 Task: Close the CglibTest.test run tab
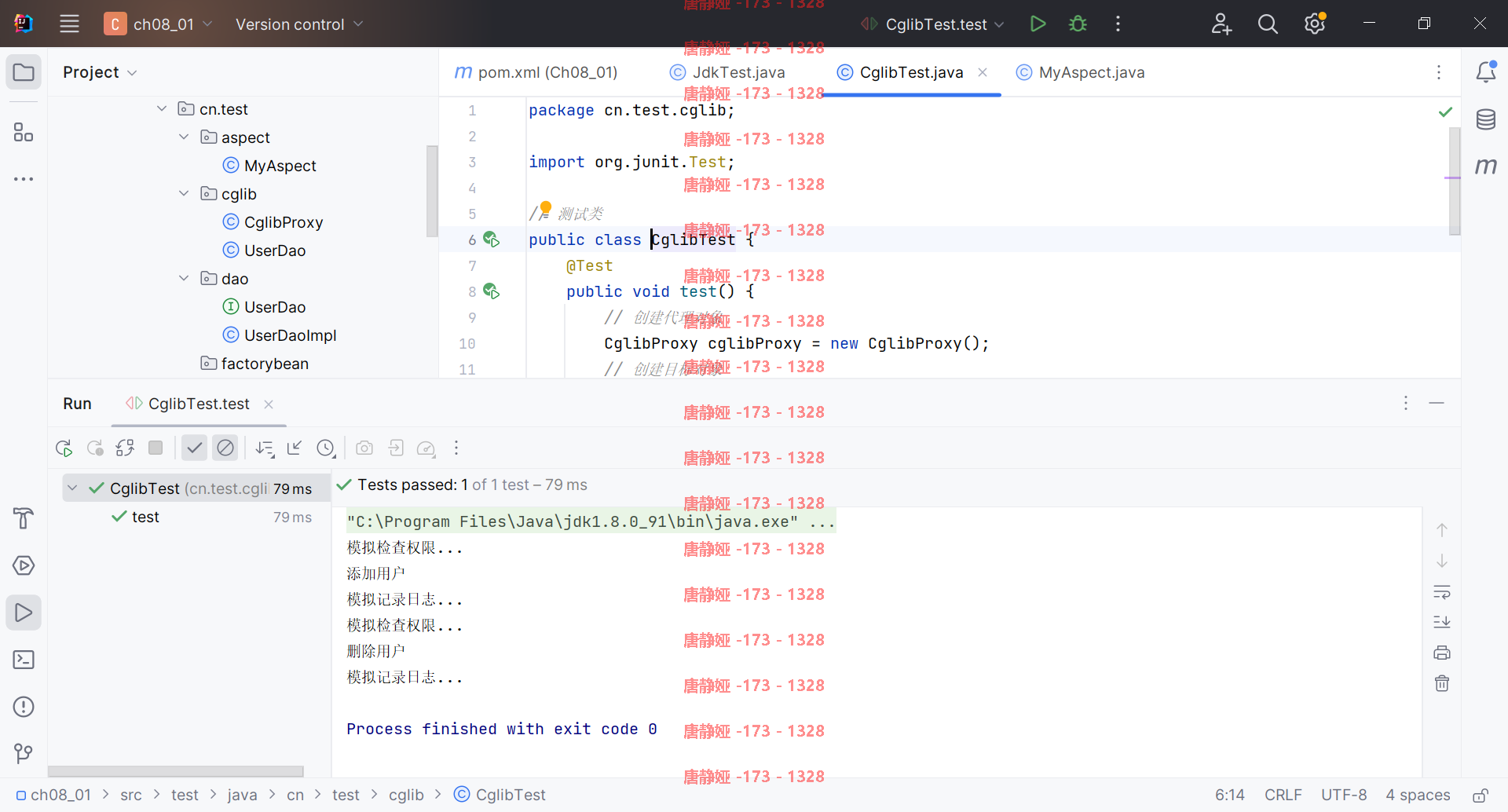click(x=269, y=404)
